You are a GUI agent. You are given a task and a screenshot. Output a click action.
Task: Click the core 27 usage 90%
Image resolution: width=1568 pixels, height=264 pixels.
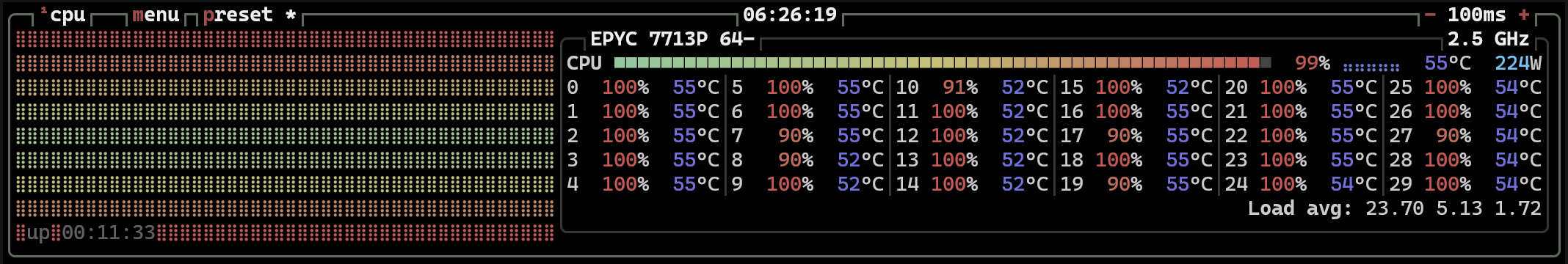(1453, 136)
